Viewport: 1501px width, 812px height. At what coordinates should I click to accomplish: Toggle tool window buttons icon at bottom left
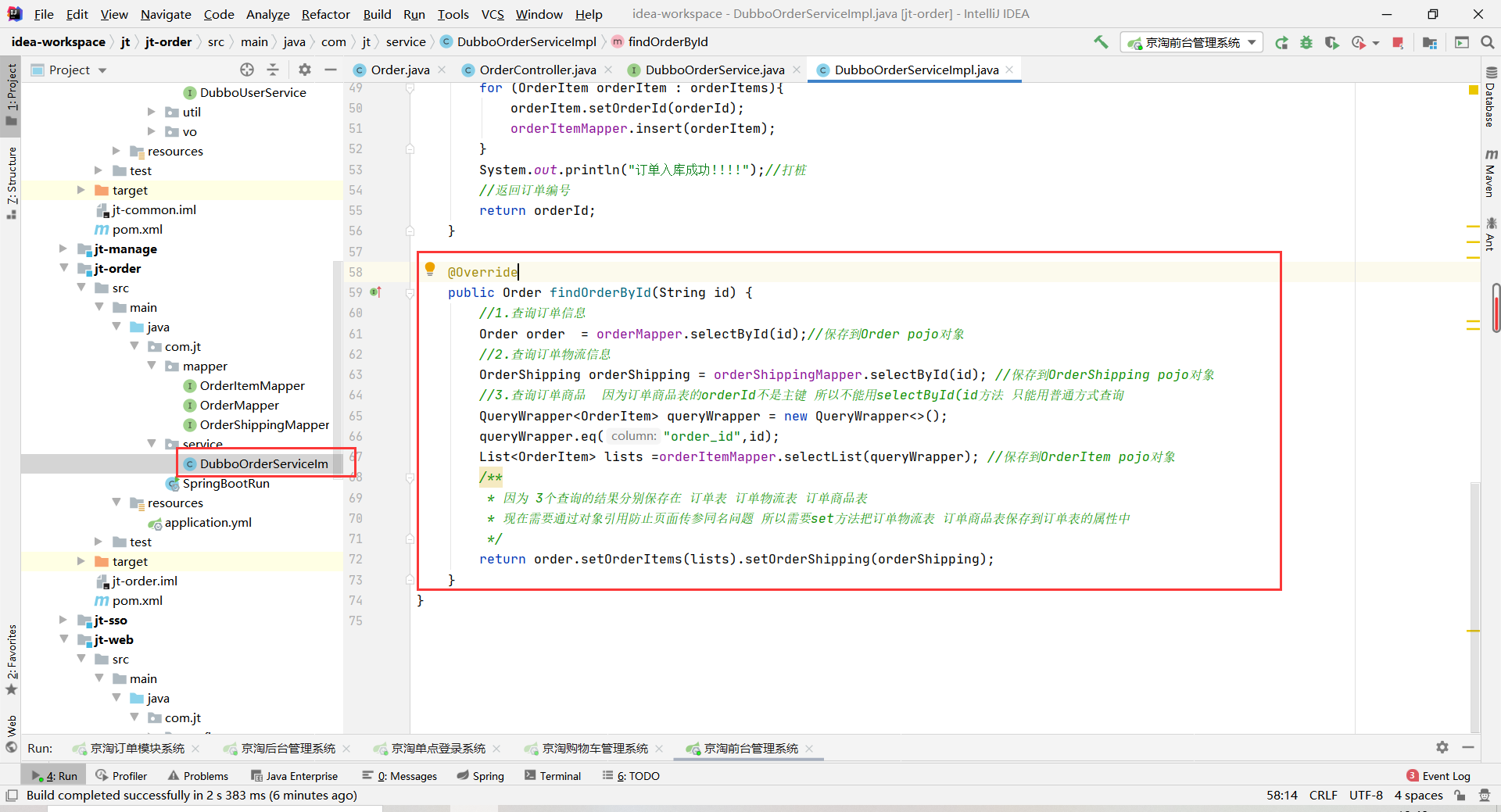click(12, 796)
